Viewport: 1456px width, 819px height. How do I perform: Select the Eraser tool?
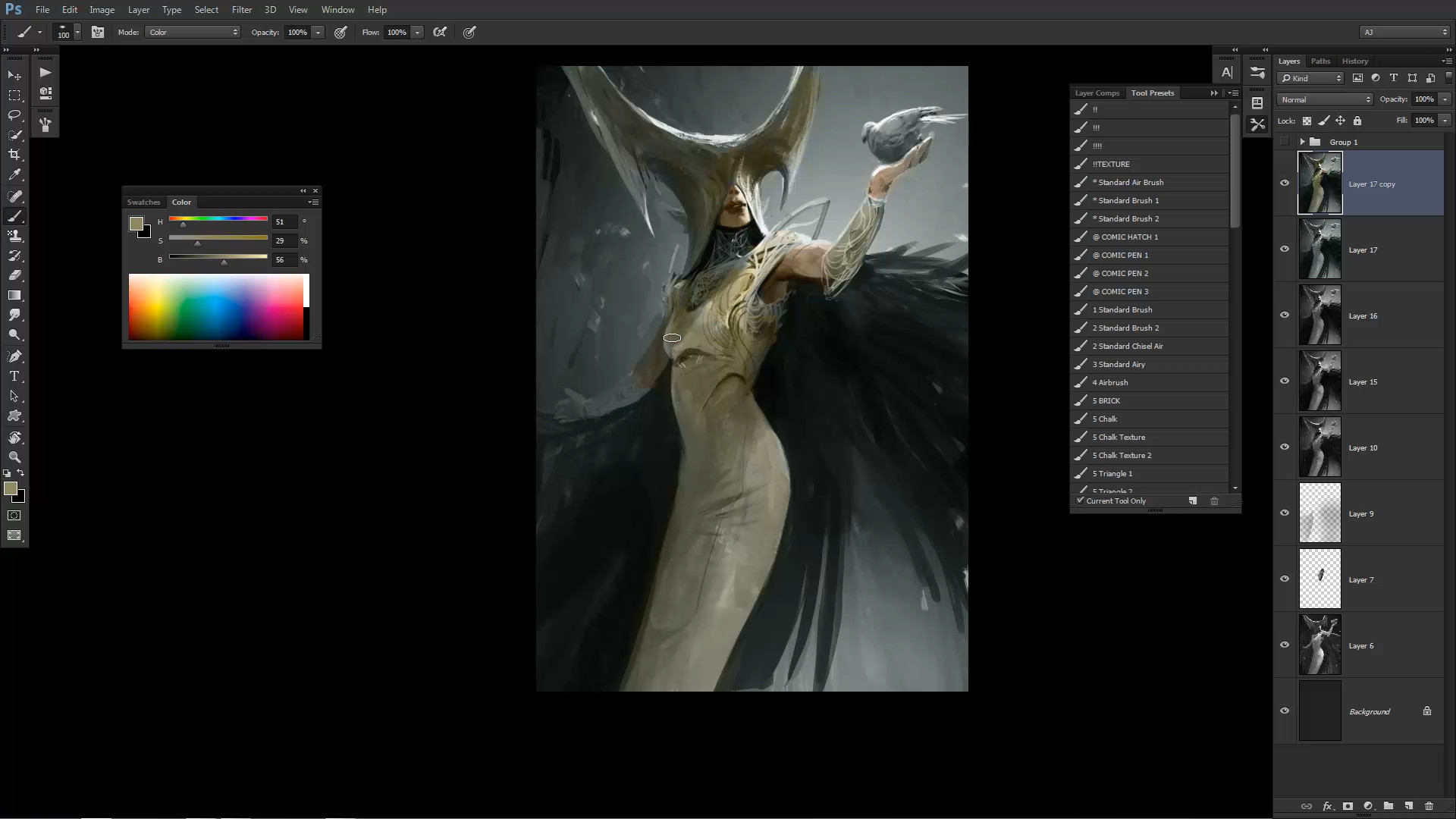[14, 275]
